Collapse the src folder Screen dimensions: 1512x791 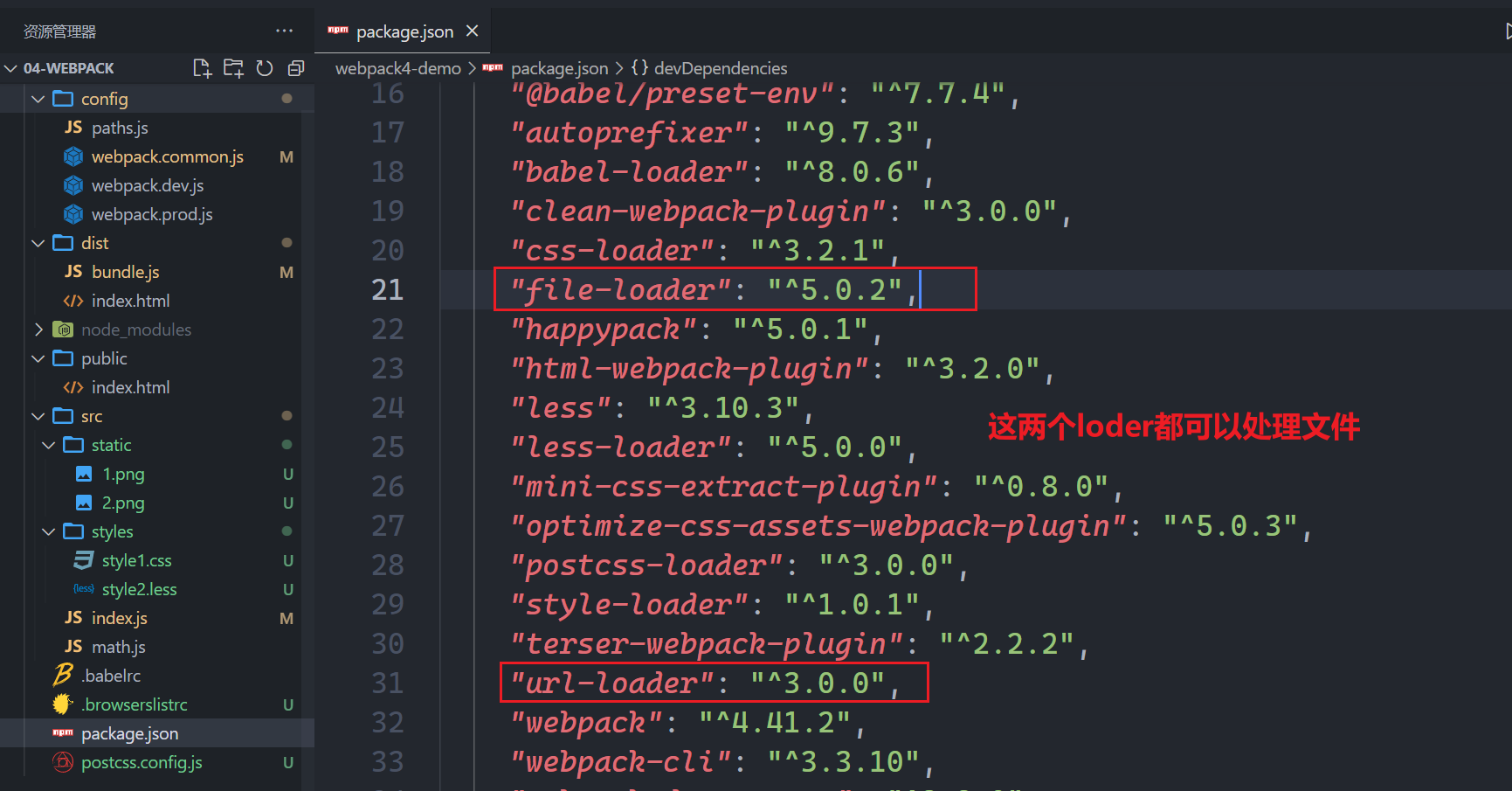point(38,416)
